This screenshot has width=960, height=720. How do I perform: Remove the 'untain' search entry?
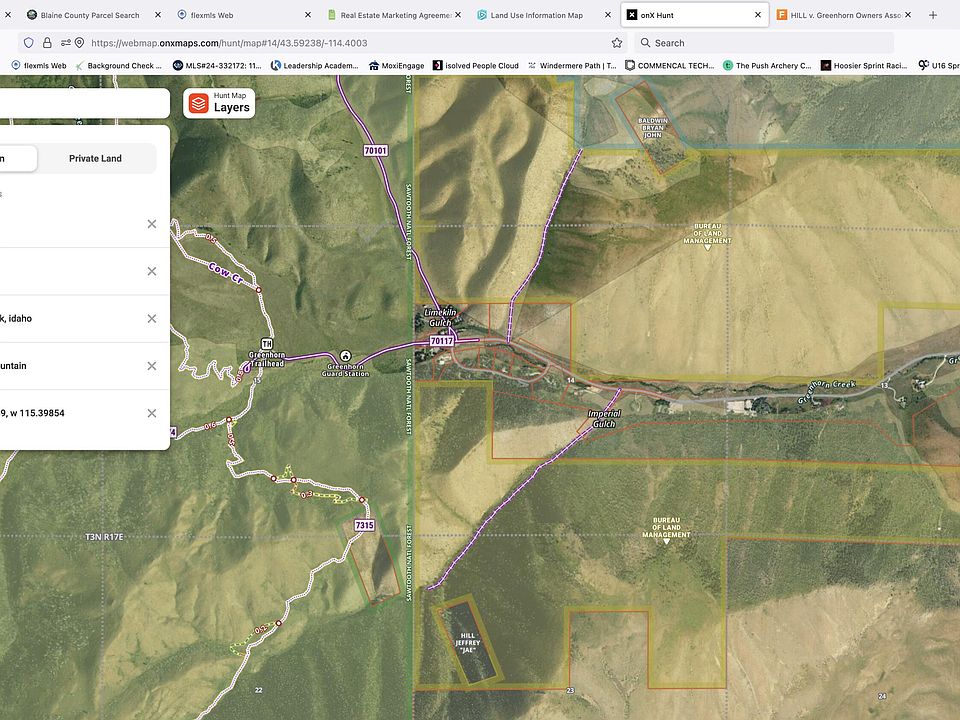[x=152, y=366]
